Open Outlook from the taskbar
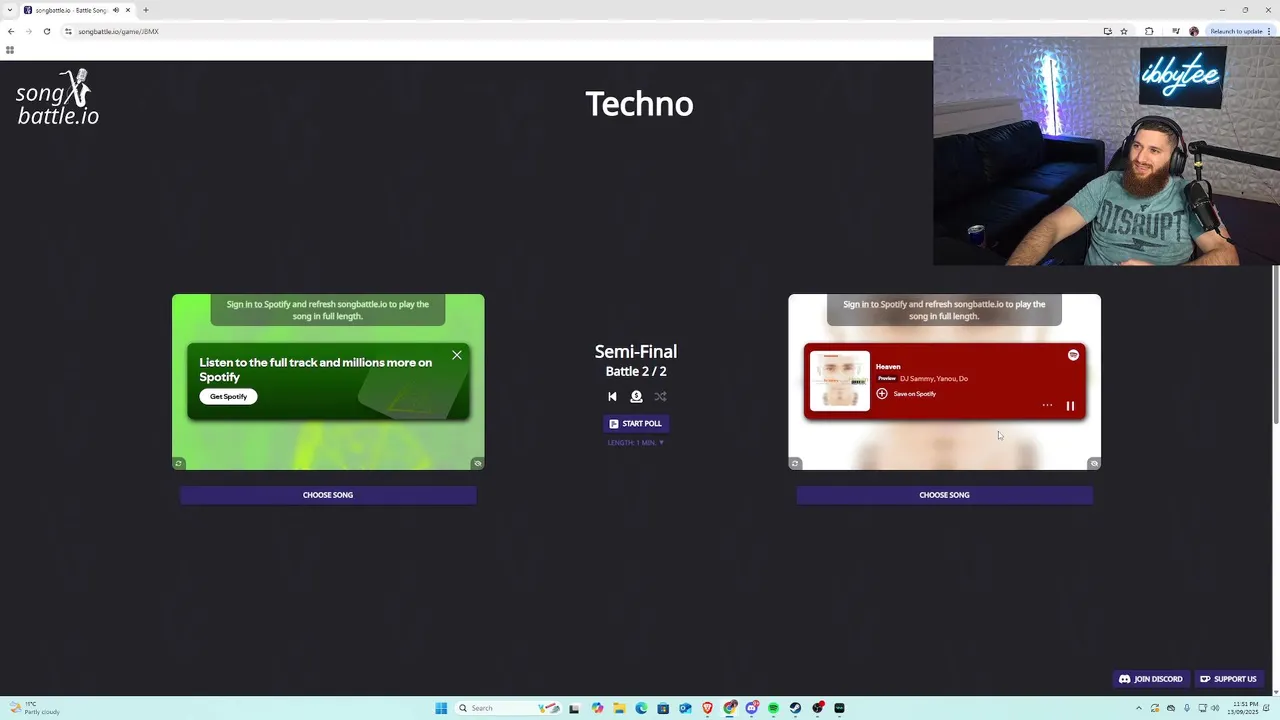Screen dimensions: 1280x720 (685, 708)
